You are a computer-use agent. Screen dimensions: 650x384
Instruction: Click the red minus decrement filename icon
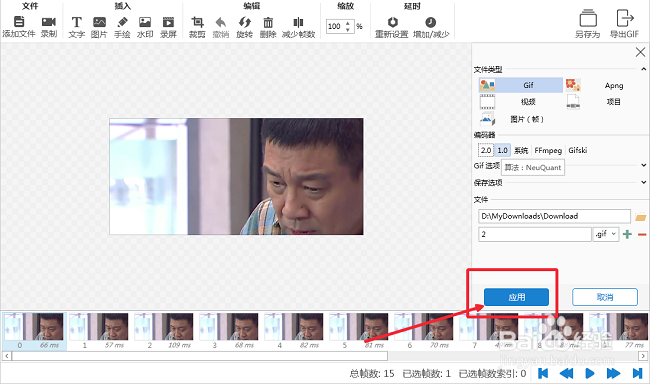tap(642, 235)
